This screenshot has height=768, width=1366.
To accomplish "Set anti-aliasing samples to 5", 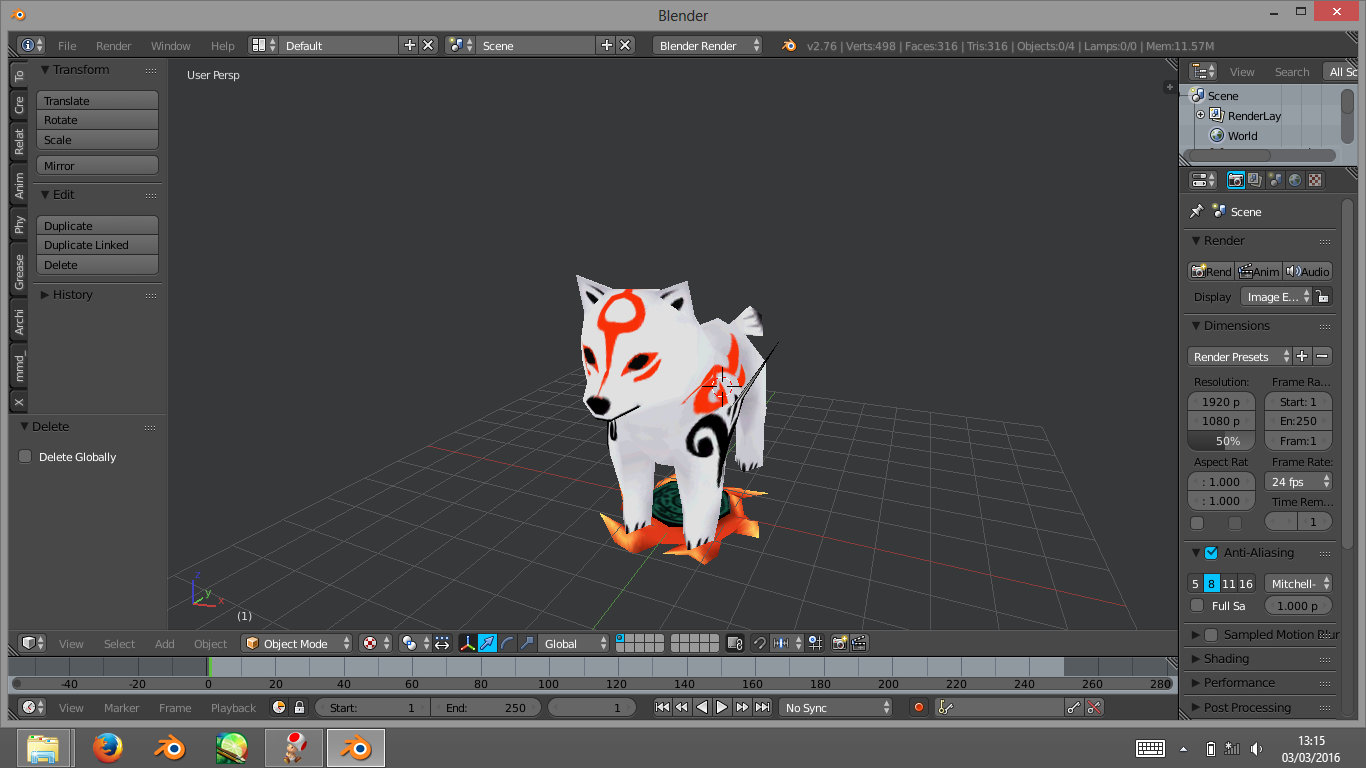I will click(x=1195, y=583).
